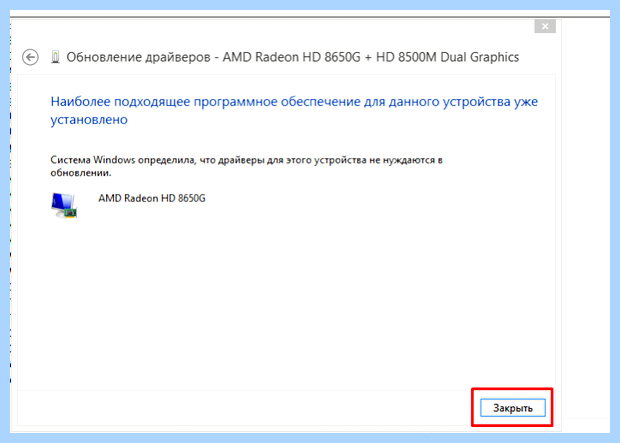Click the display adapter device icon
620x443 pixels.
[x=64, y=205]
